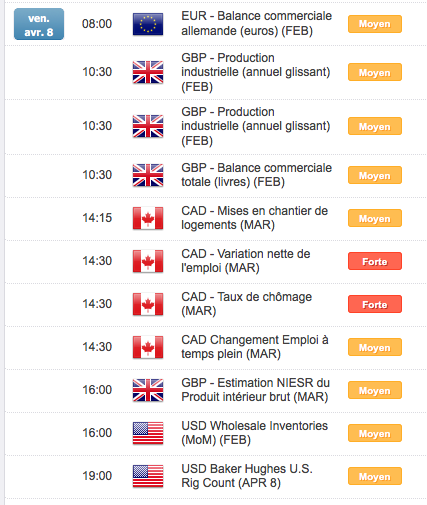Click Moyen badge for Mises en chantier
The height and width of the screenshot is (505, 427).
pyautogui.click(x=375, y=218)
